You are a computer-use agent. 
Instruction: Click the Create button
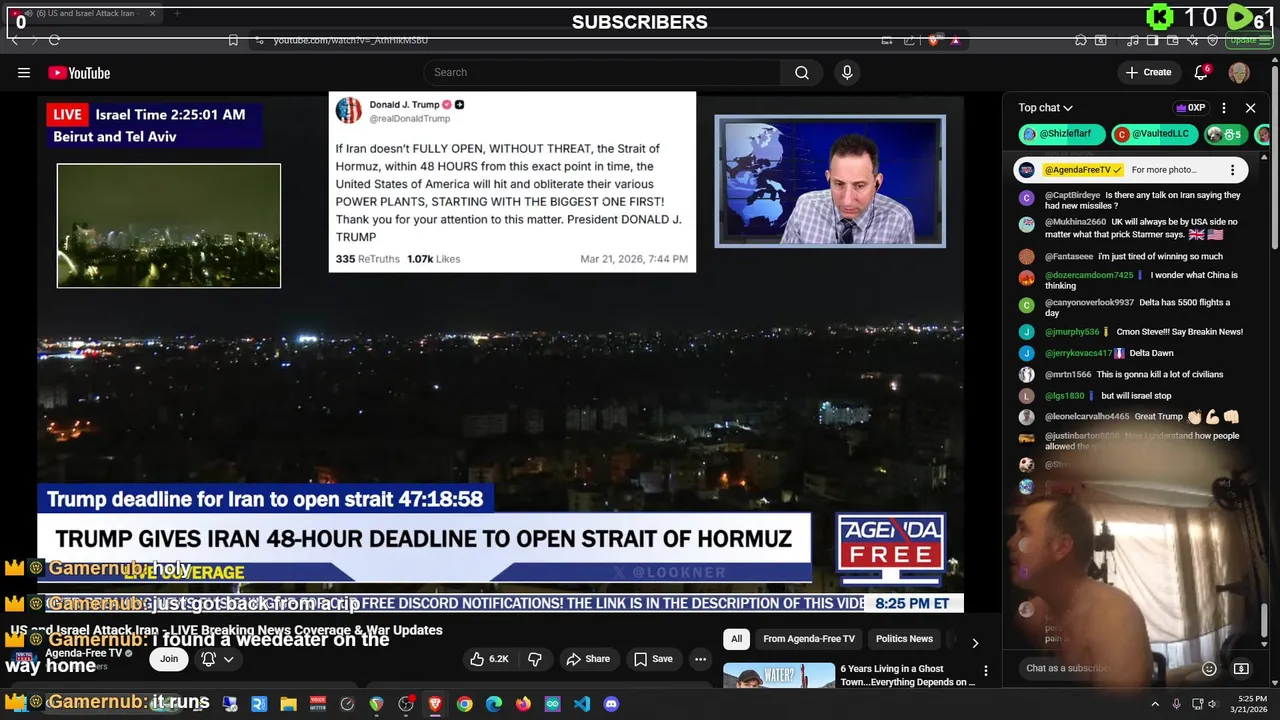1148,72
